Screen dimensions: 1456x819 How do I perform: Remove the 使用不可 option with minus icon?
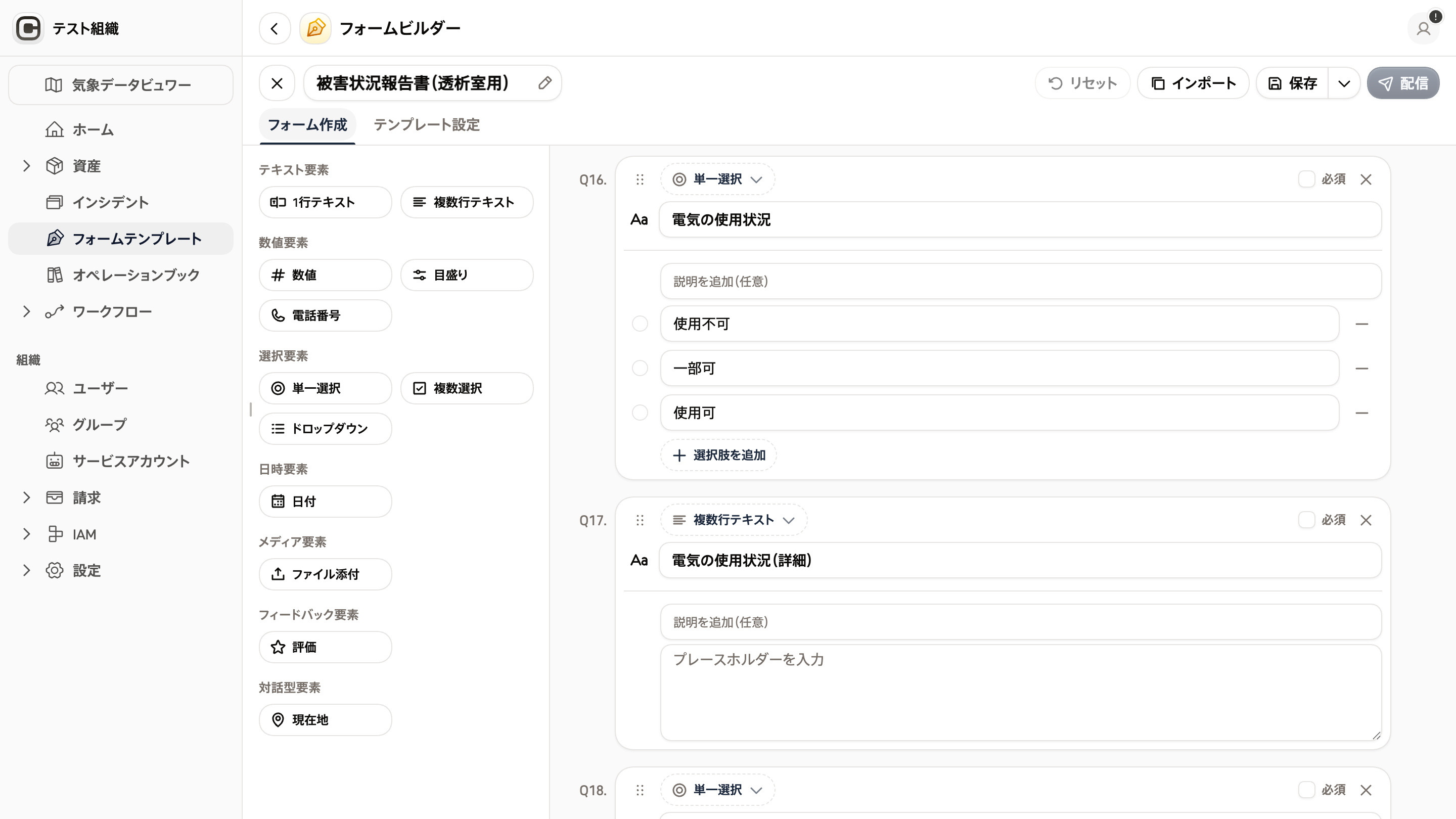tap(1362, 324)
